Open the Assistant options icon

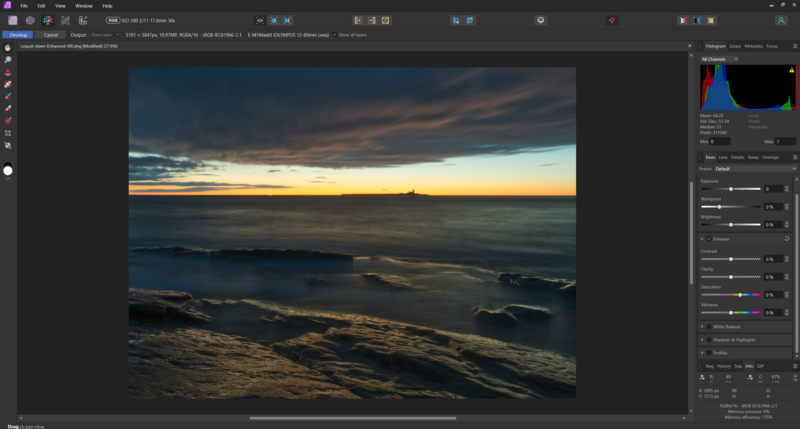[541, 20]
